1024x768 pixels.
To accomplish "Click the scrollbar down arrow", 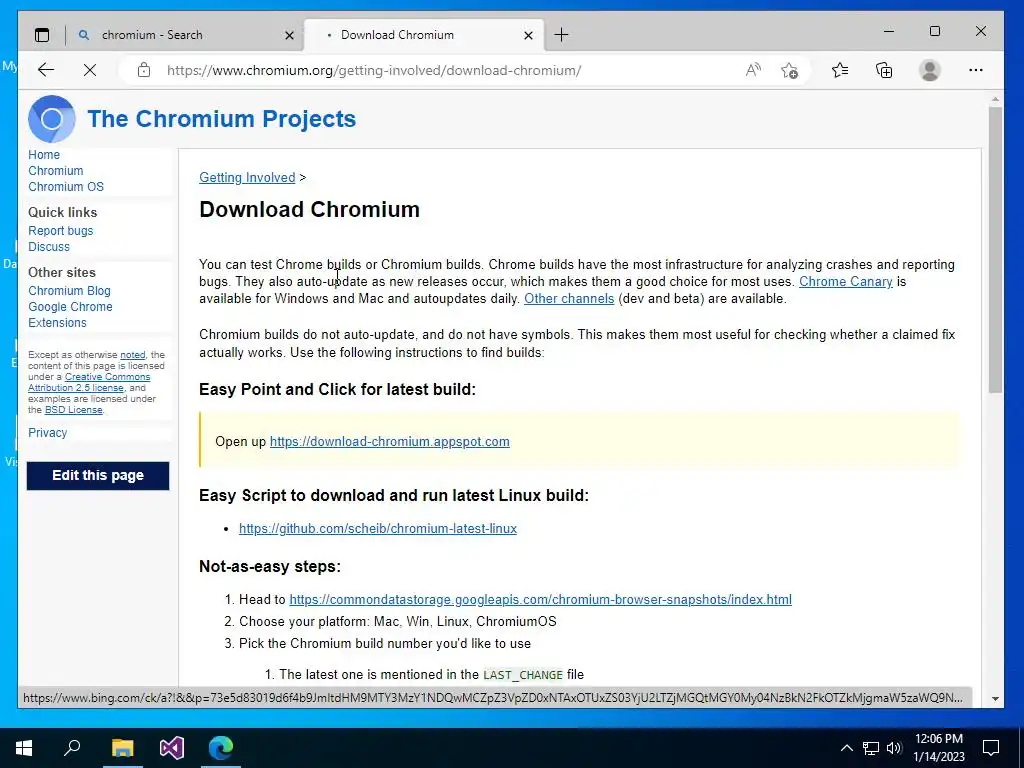I will point(995,698).
